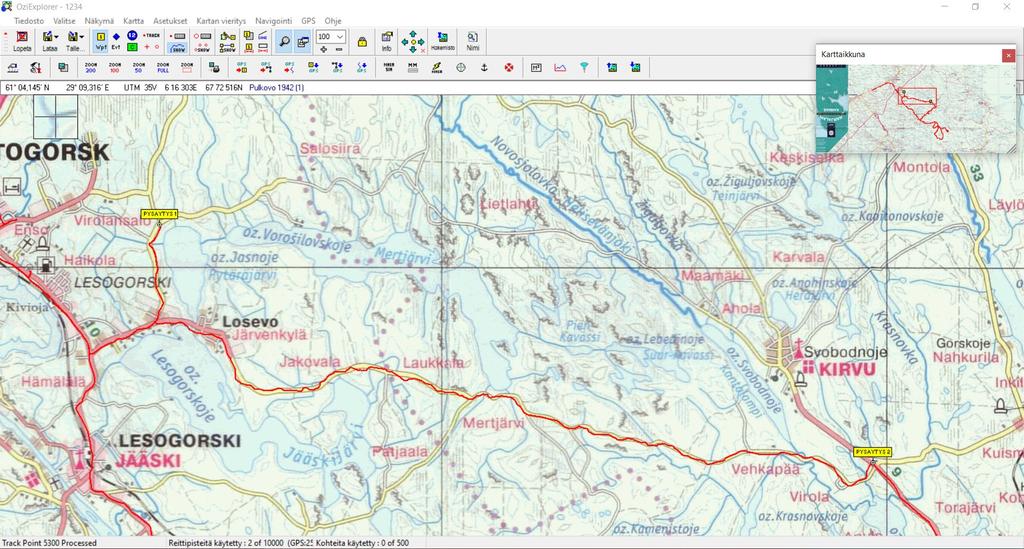Open the Tallenna save dropdown

pos(75,41)
